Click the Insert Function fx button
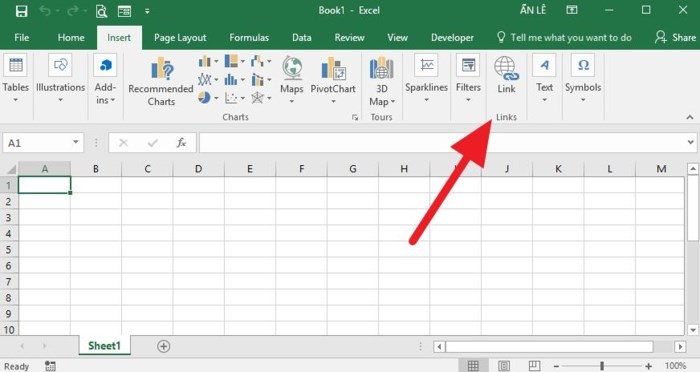Image resolution: width=700 pixels, height=372 pixels. click(x=181, y=143)
